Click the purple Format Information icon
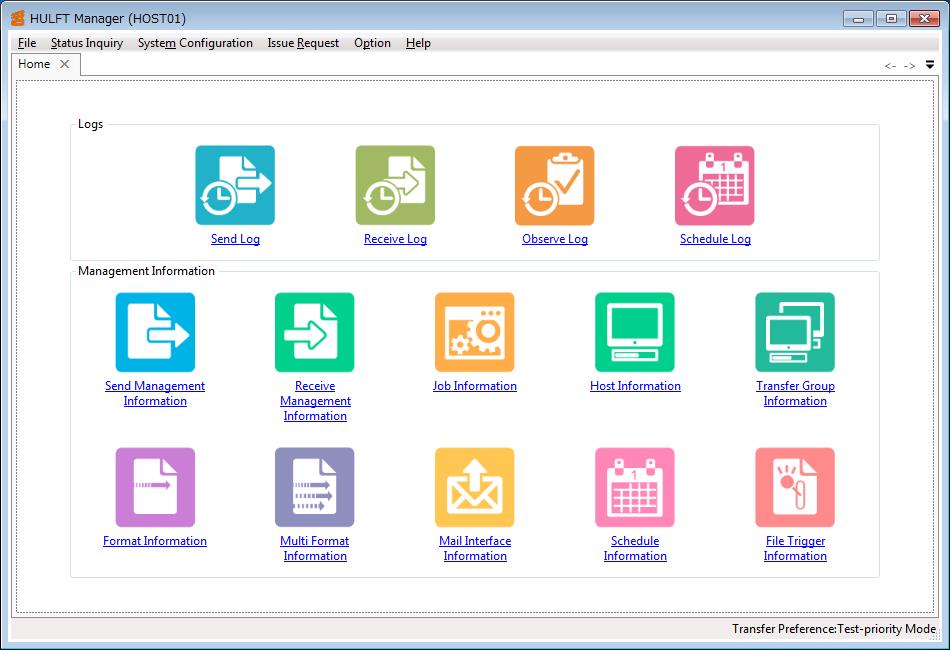The height and width of the screenshot is (650, 950). 155,487
